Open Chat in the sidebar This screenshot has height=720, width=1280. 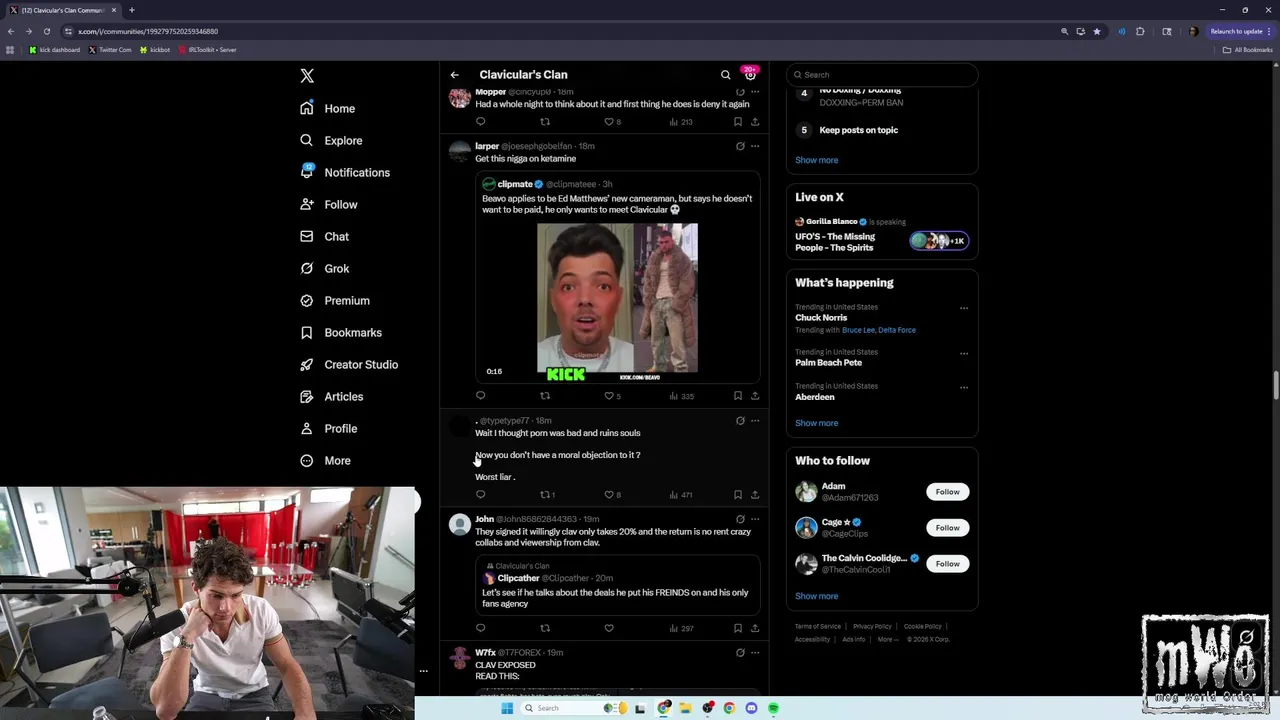point(324,236)
